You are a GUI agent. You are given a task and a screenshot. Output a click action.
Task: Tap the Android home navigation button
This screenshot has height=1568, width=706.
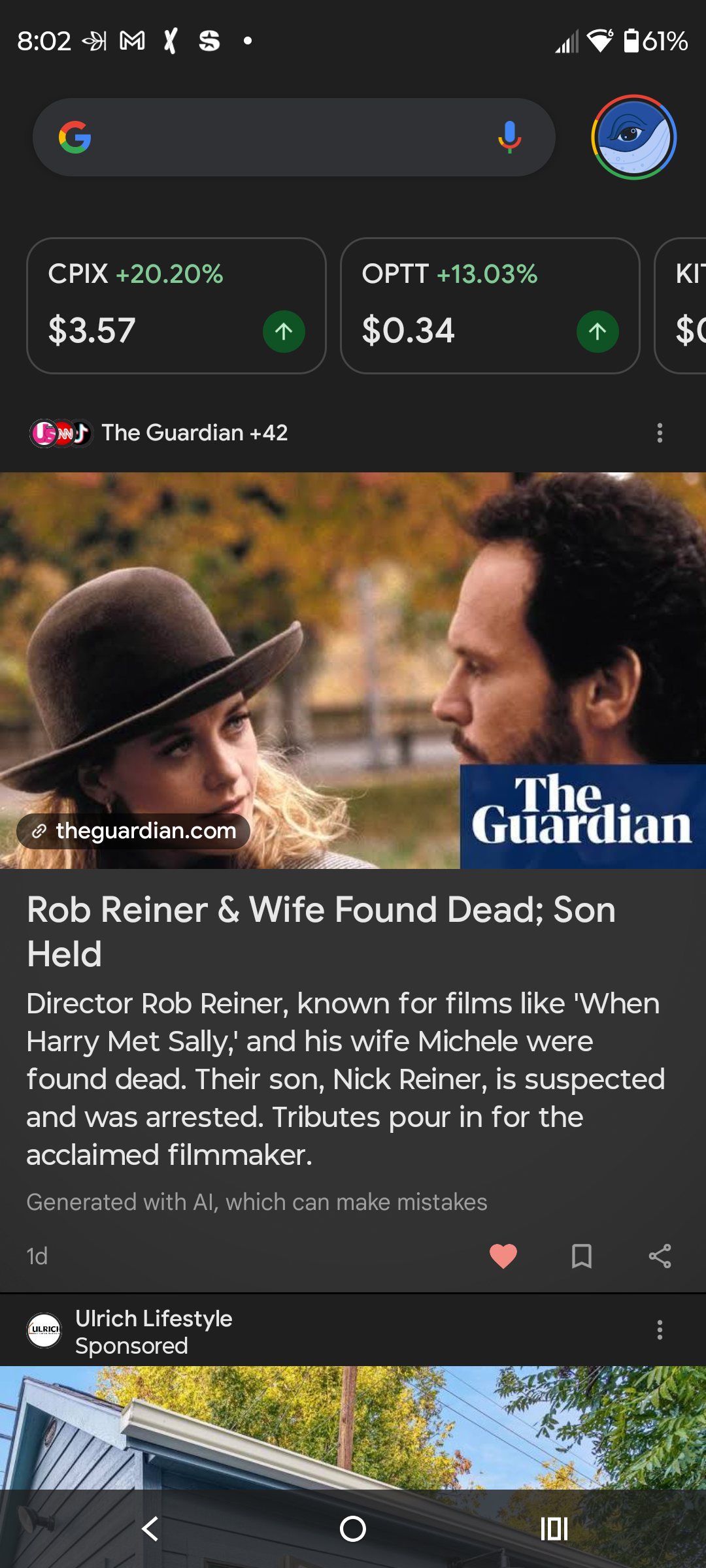tap(353, 1529)
